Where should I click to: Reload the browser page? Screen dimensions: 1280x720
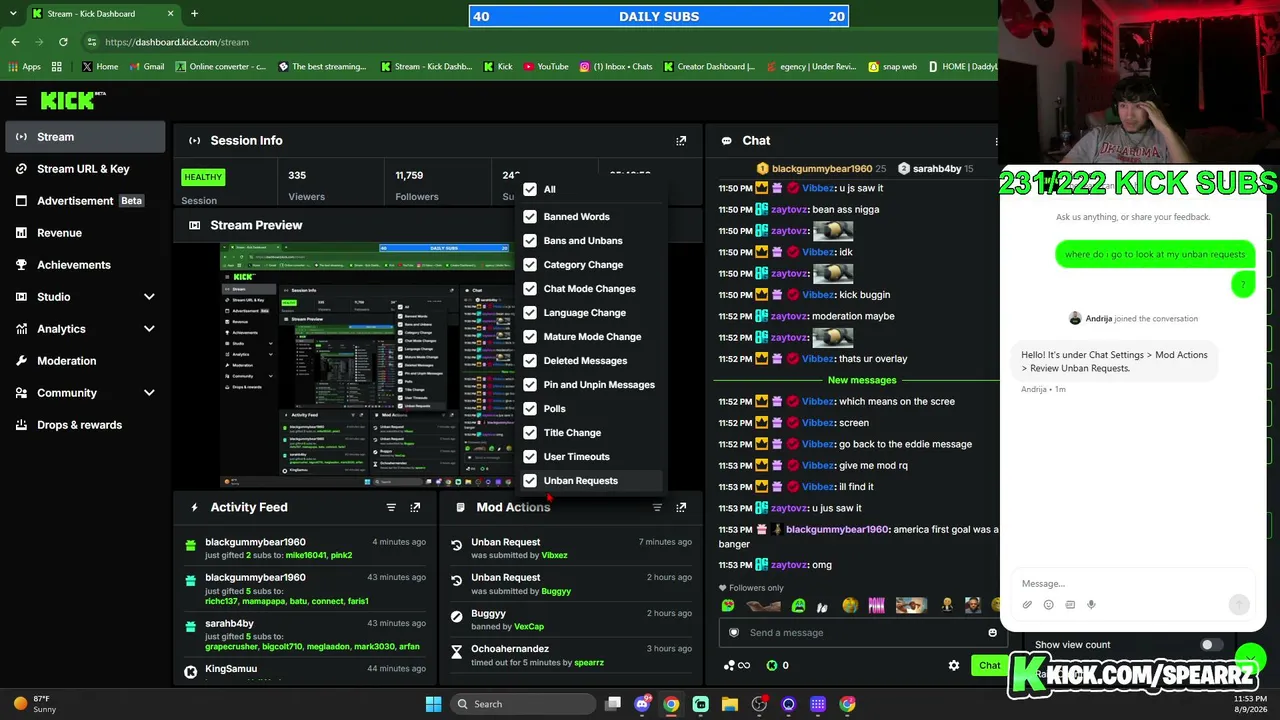click(63, 42)
